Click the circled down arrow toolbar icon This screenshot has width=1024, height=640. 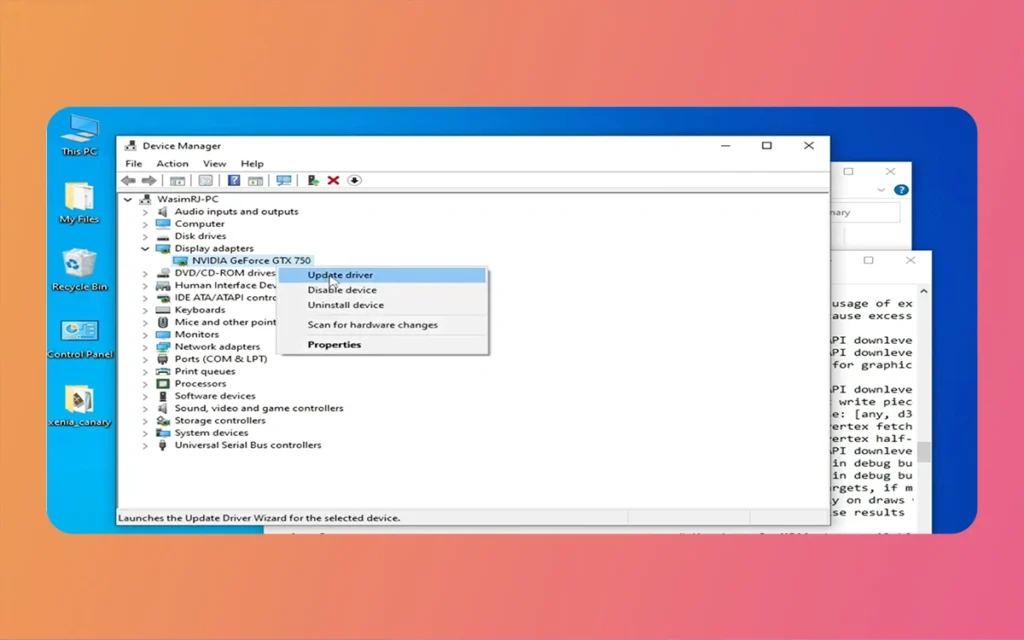[x=354, y=181]
